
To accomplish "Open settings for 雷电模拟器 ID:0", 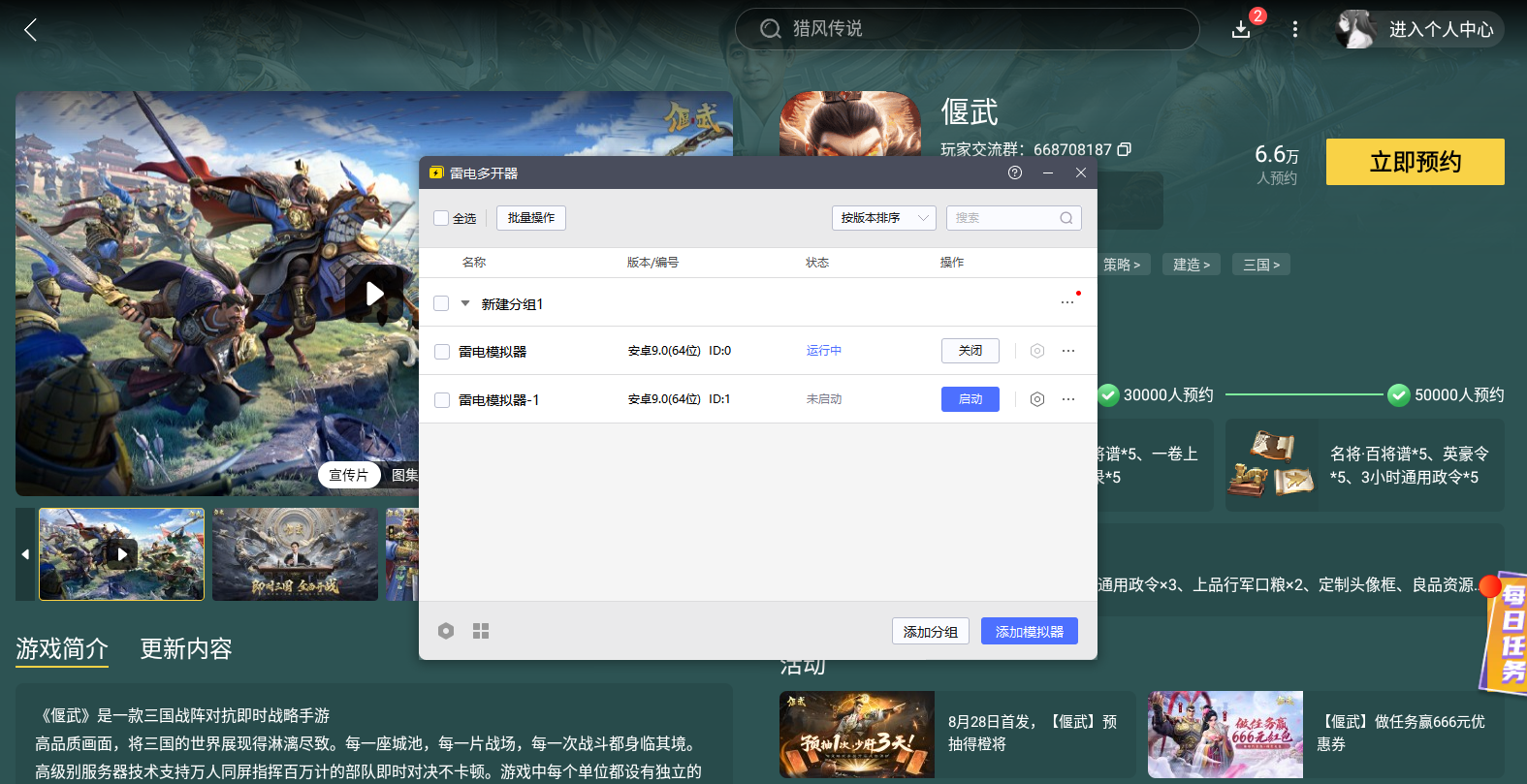I will pos(1037,351).
